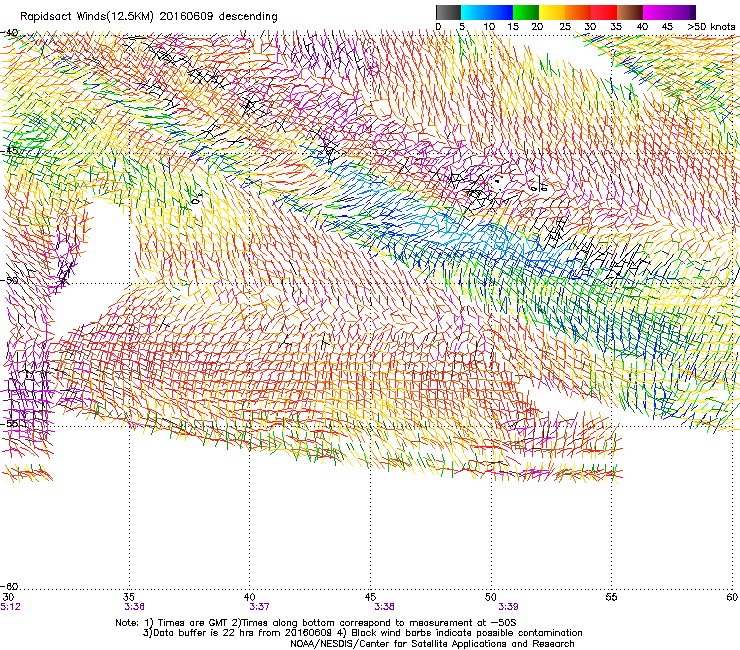Click the purple '3:37' pass time
The image size is (740, 650).
pos(259,607)
